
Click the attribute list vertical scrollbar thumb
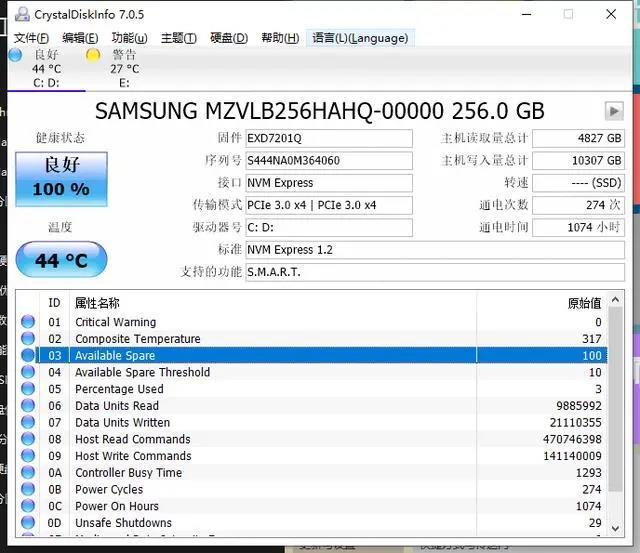click(616, 399)
